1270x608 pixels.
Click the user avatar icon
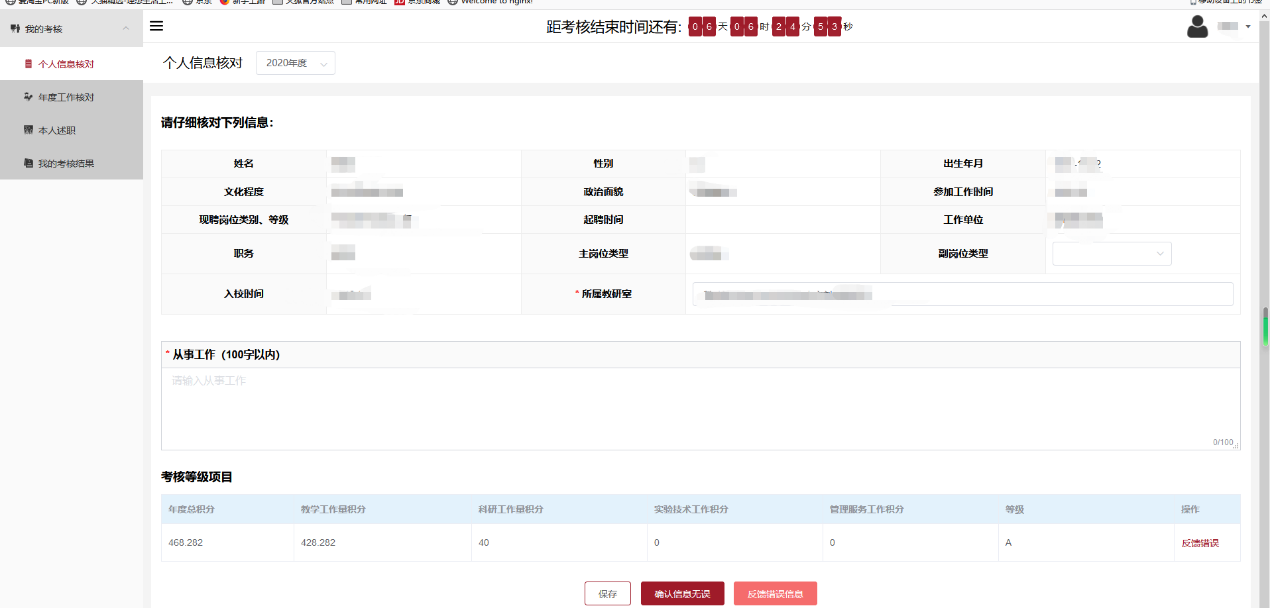click(1197, 27)
